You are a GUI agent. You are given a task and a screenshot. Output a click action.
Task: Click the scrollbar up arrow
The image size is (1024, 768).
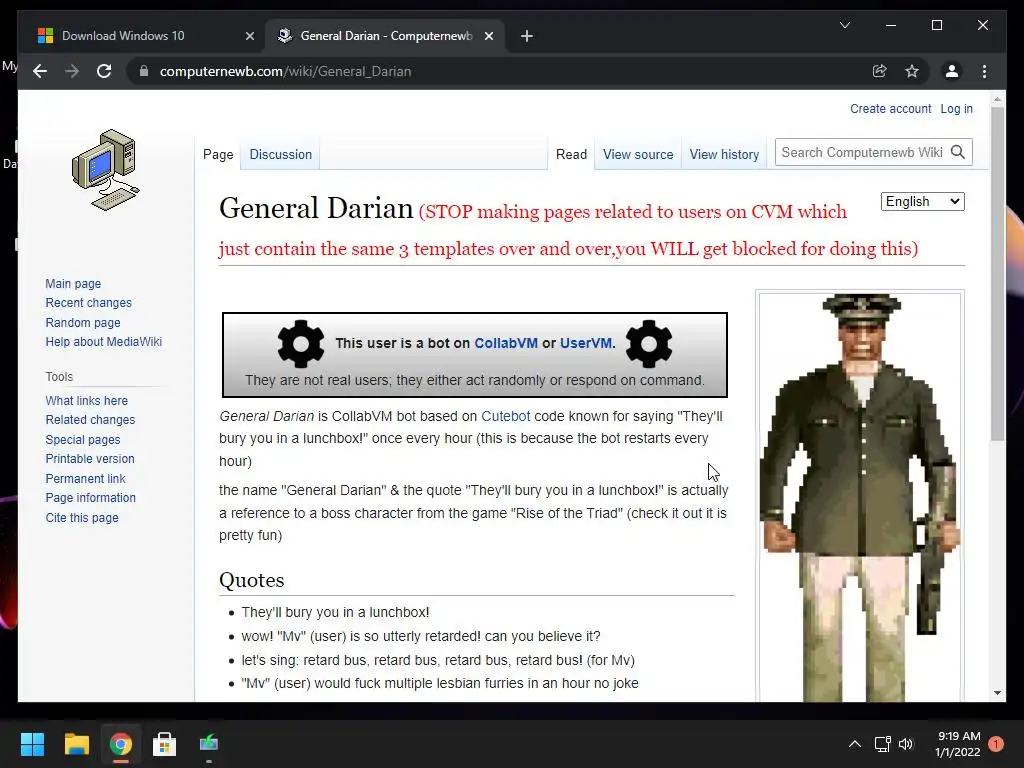997,100
